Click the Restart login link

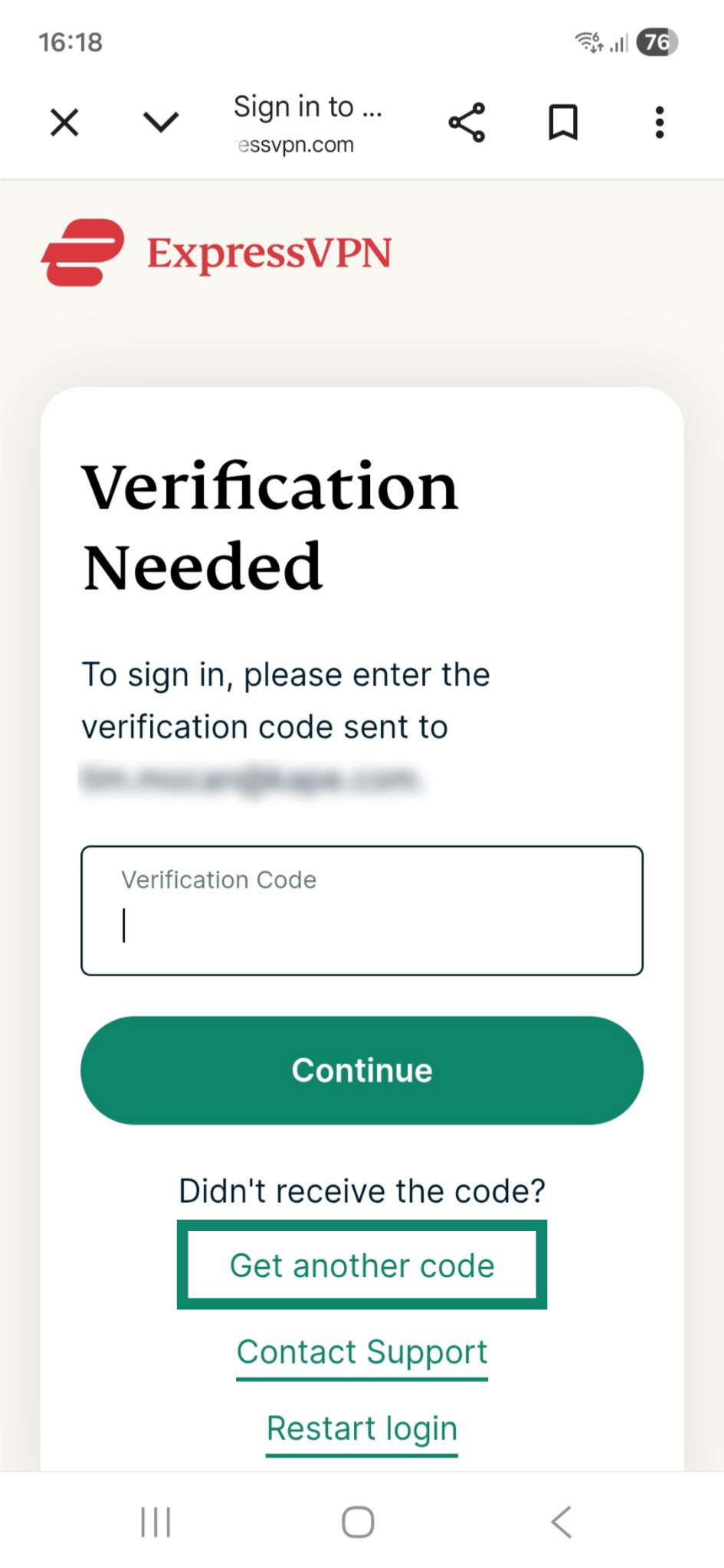[362, 1429]
